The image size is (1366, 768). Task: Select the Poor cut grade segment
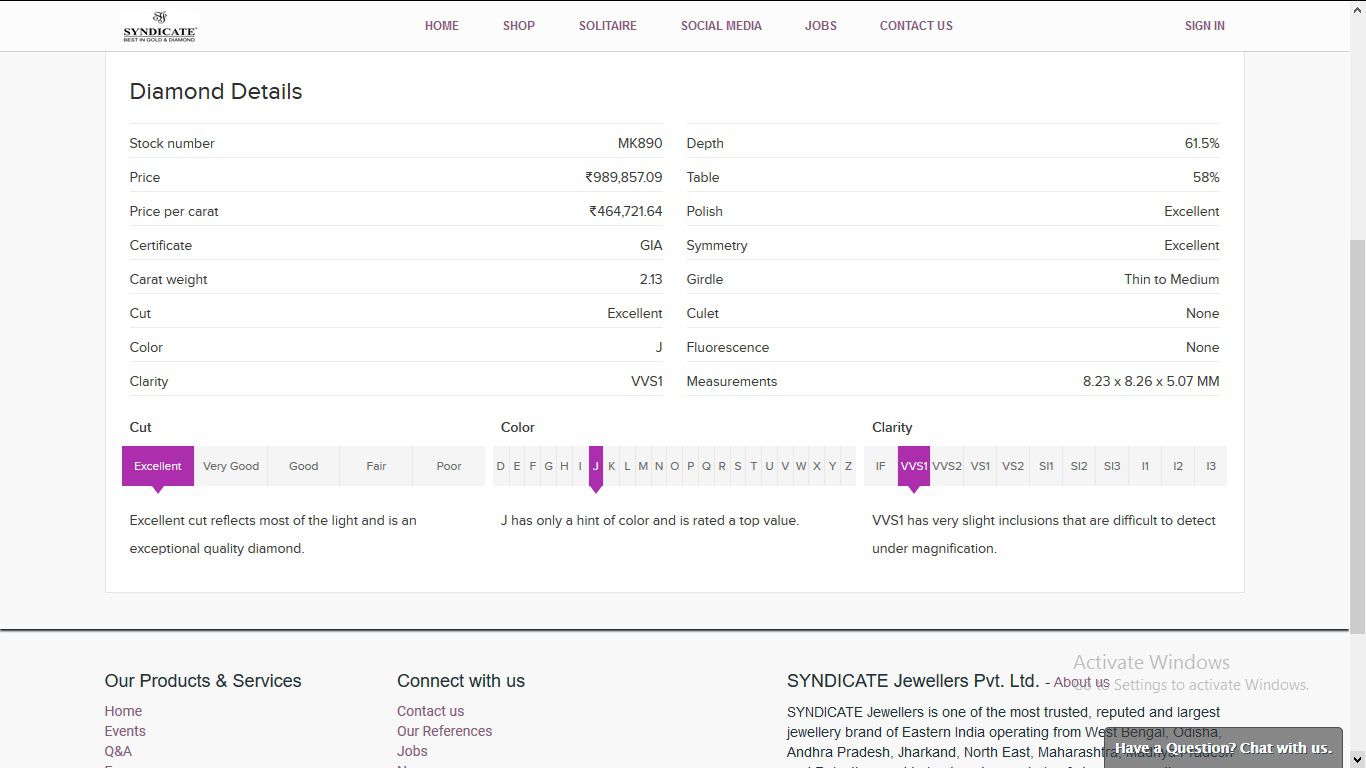coord(449,466)
